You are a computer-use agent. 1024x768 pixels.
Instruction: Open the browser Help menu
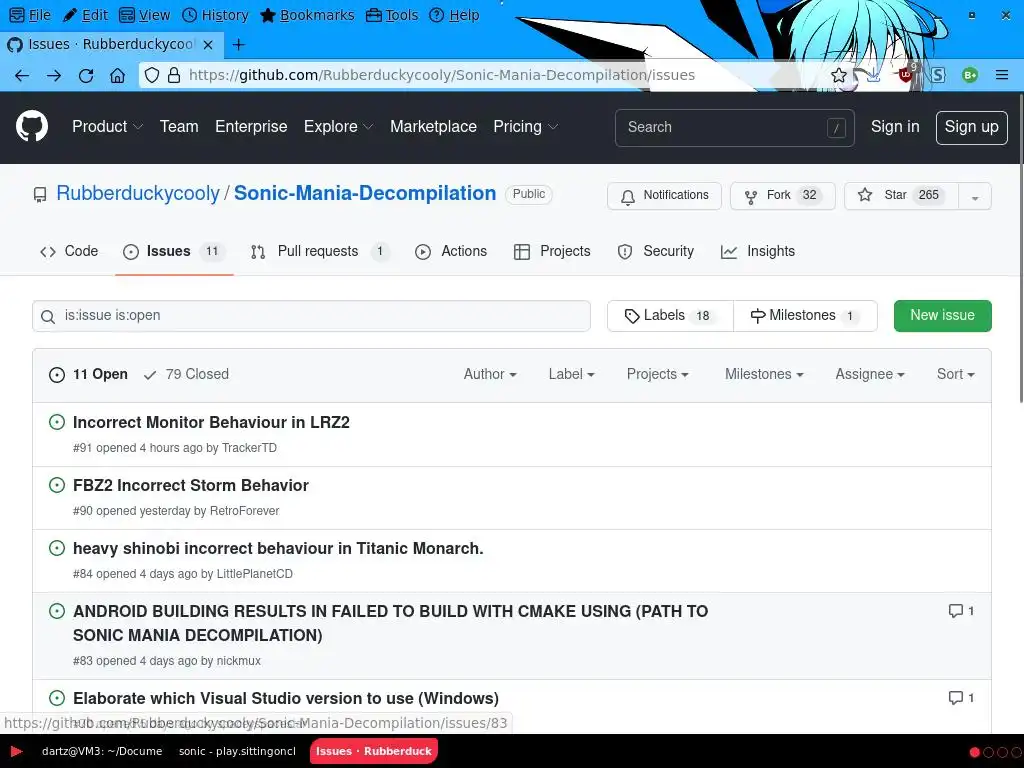click(455, 15)
